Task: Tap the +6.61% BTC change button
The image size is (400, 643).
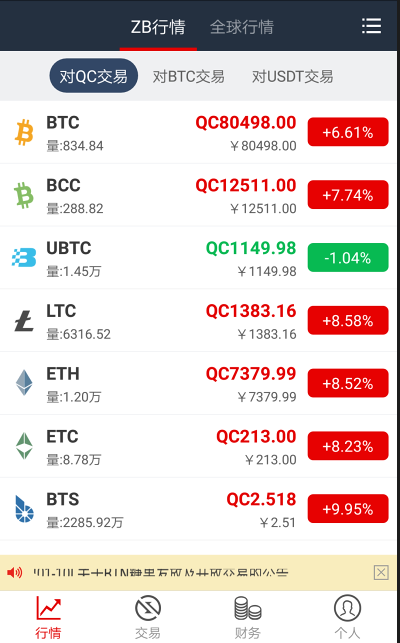Action: [x=348, y=132]
